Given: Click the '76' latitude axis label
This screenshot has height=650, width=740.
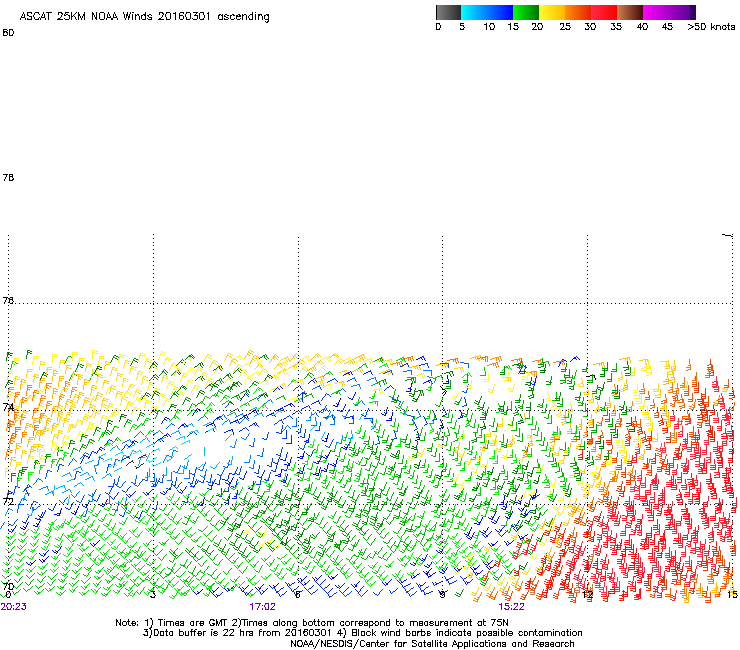Looking at the screenshot, I should [x=8, y=300].
